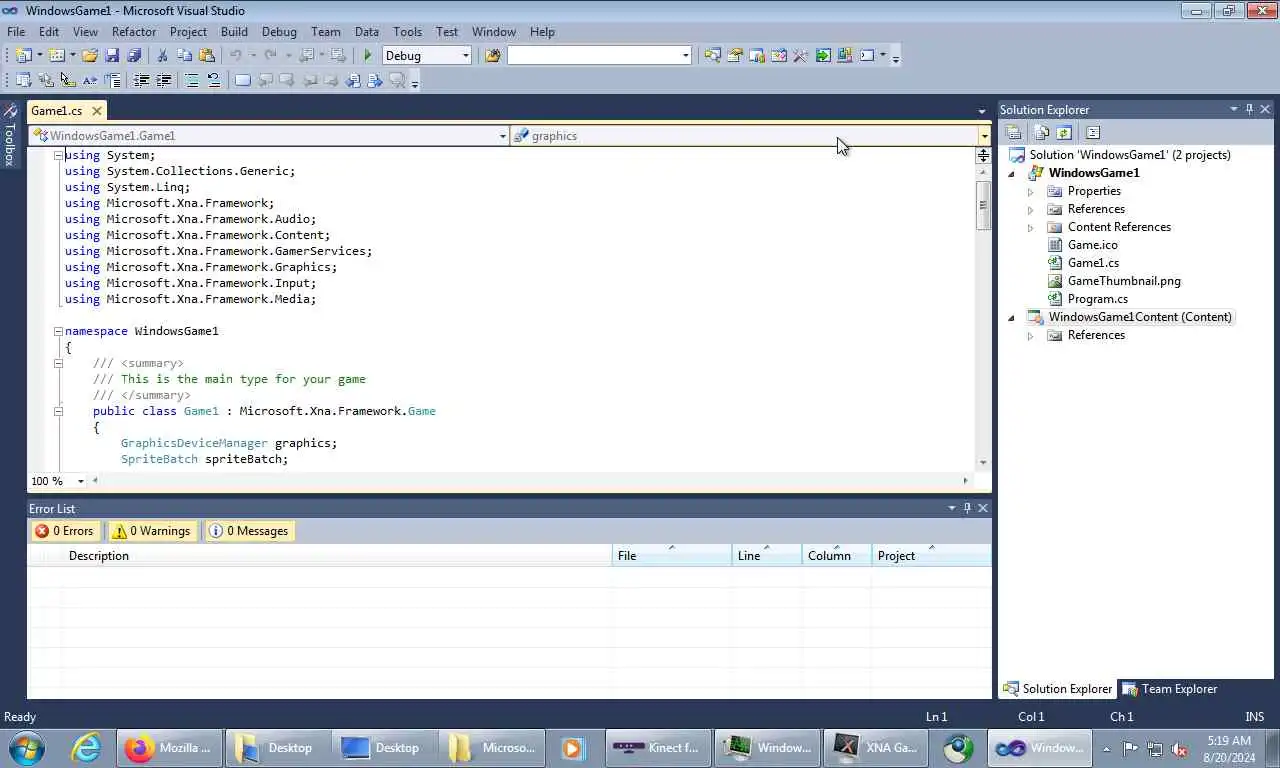1280x768 pixels.
Task: Toggle a bookmark on the current line
Action: (x=242, y=81)
